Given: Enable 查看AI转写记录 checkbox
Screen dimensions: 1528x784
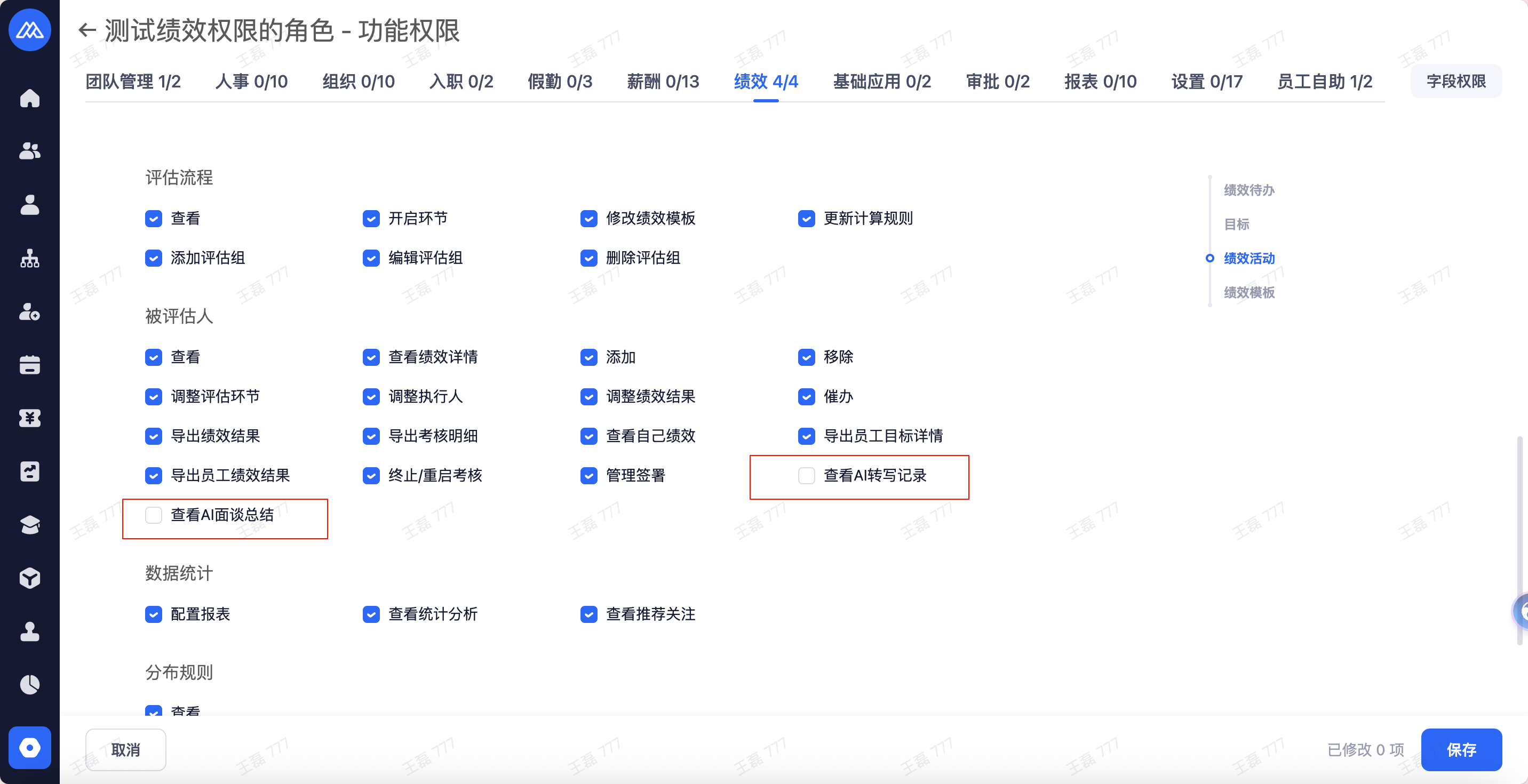Looking at the screenshot, I should tap(806, 476).
